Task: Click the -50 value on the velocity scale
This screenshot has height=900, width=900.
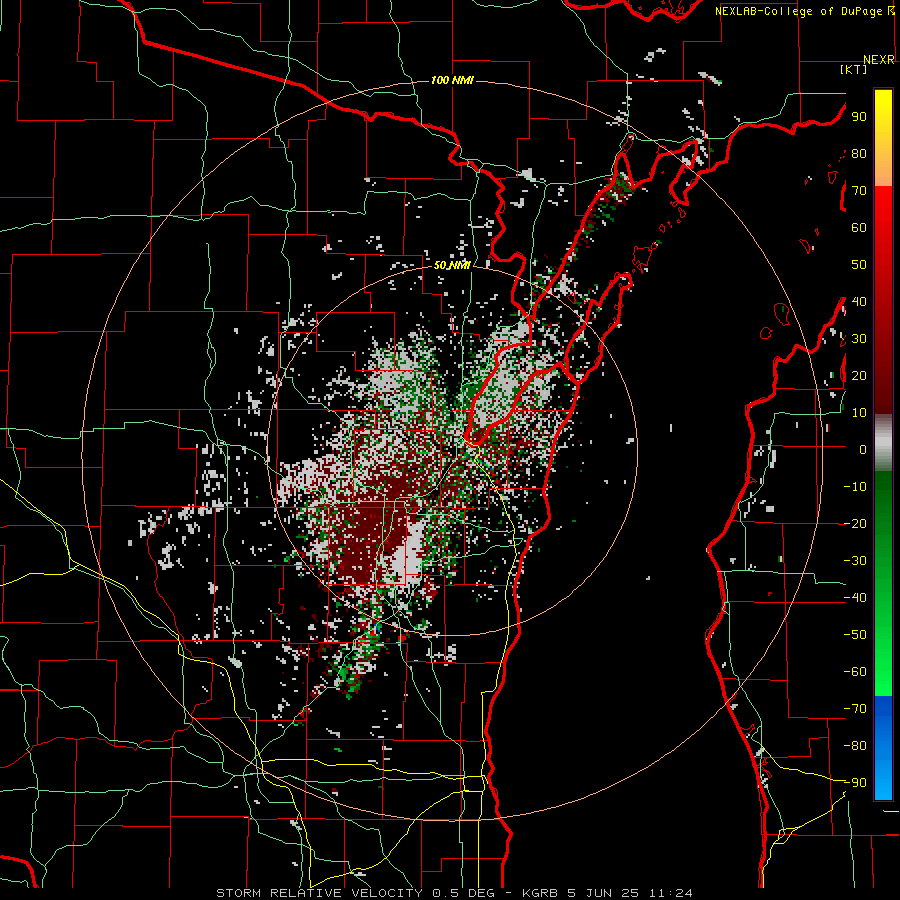Action: click(855, 635)
